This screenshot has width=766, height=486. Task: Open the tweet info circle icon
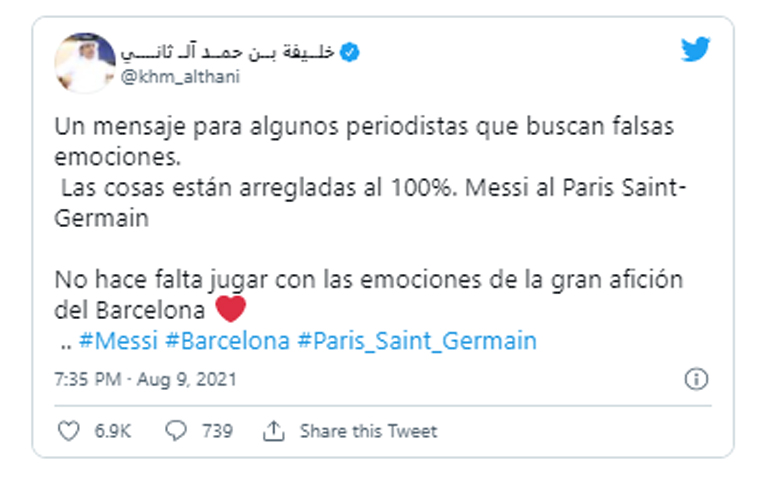pyautogui.click(x=696, y=379)
